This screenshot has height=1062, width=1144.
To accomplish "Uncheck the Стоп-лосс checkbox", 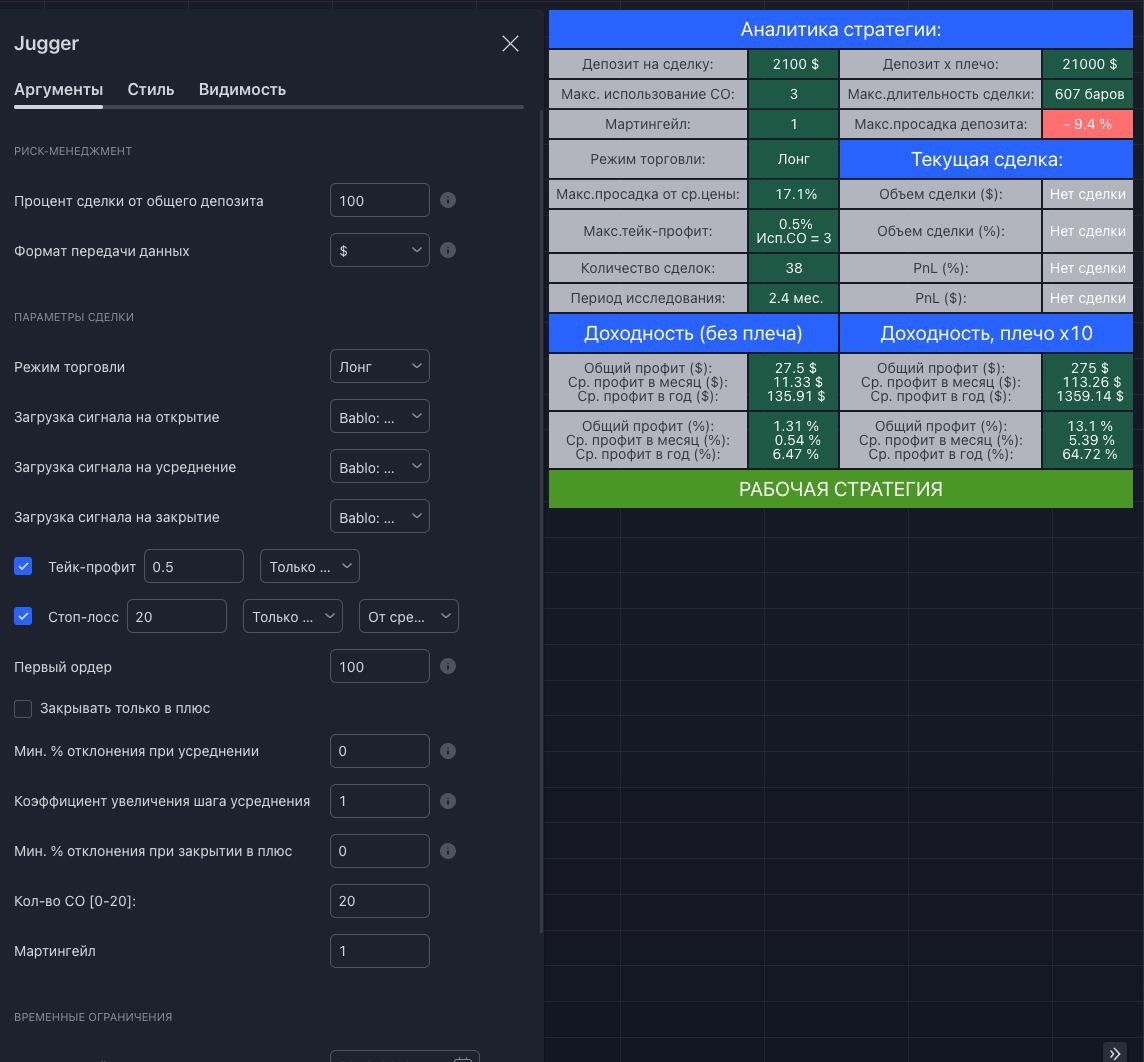I will 23,616.
